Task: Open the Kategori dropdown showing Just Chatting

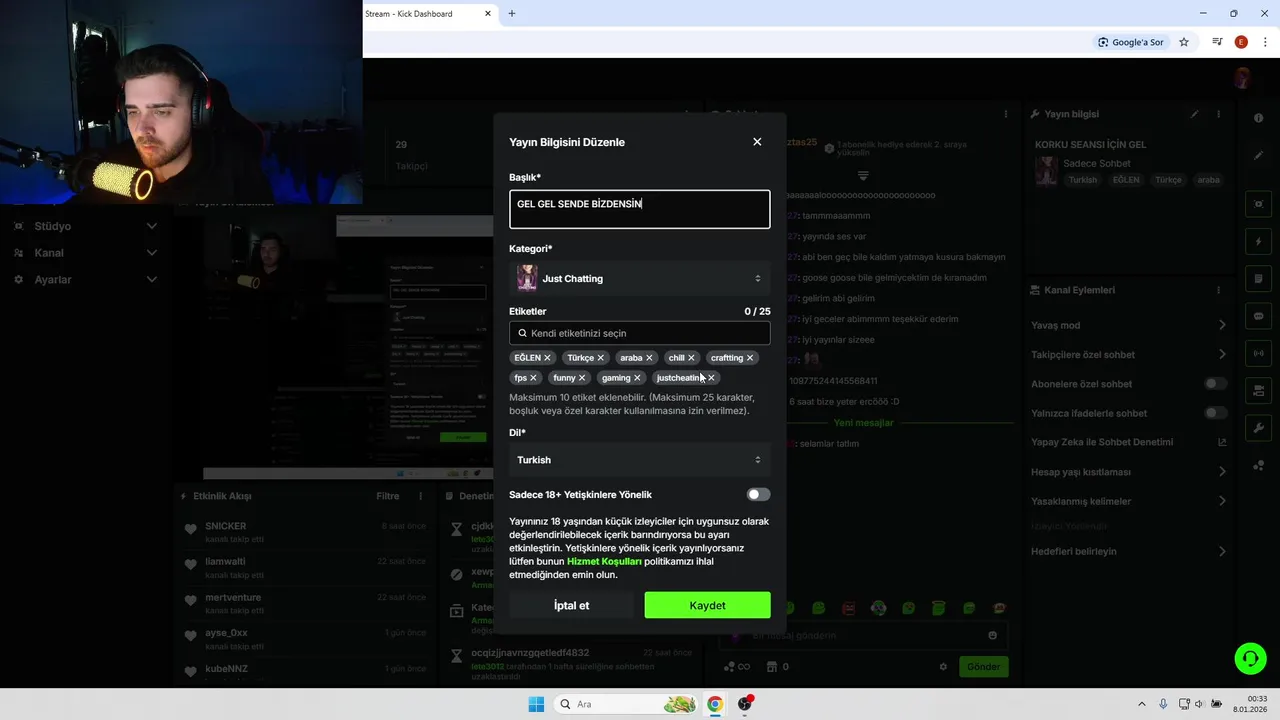Action: (640, 279)
